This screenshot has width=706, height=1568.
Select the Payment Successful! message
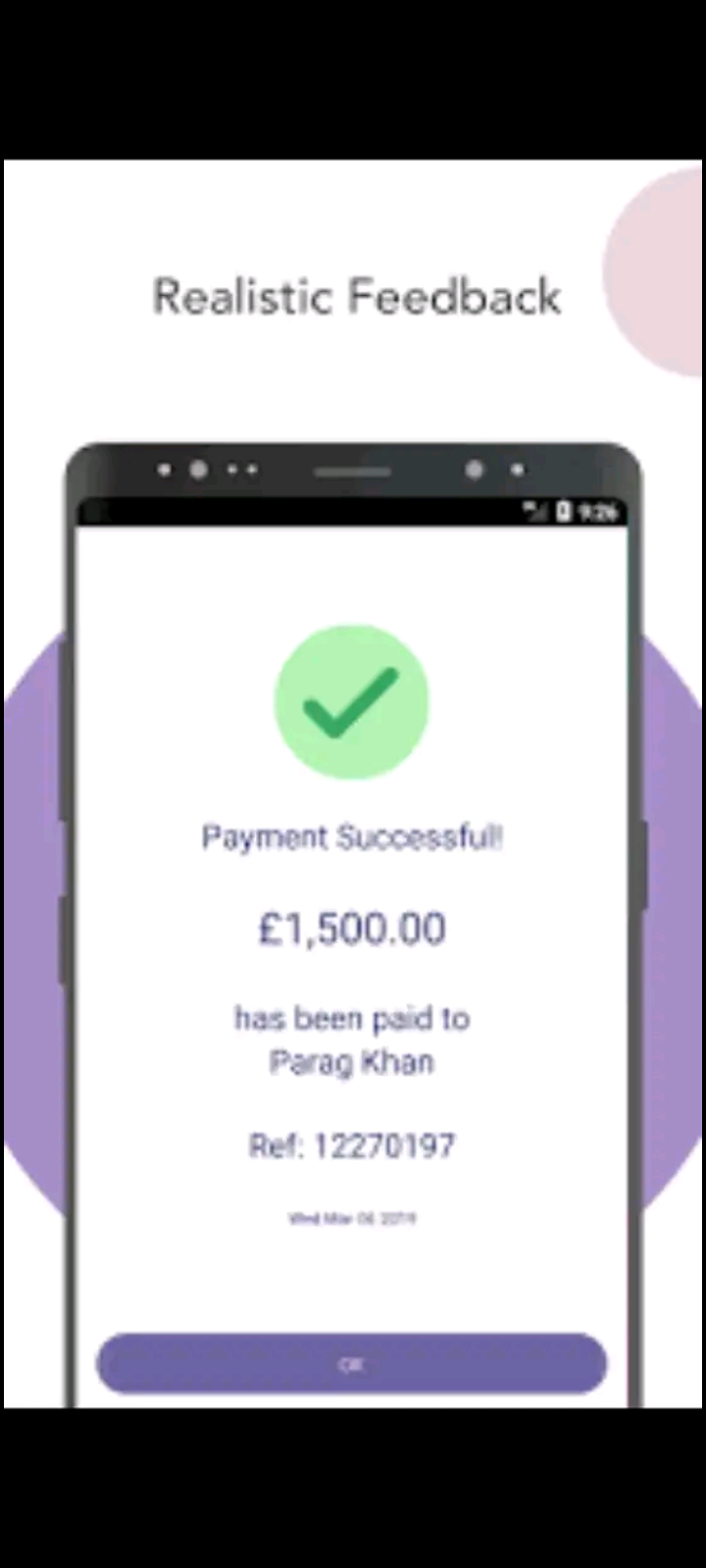click(x=352, y=837)
